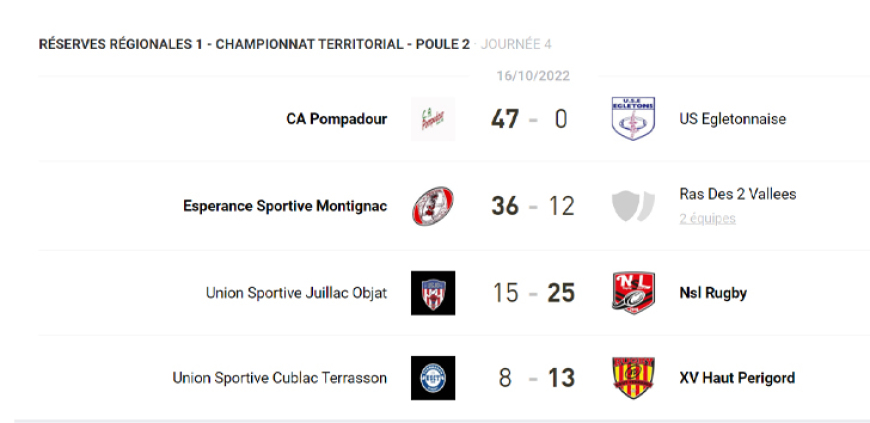Open the US Egletonnaise team name
870x423 pixels.
[732, 119]
